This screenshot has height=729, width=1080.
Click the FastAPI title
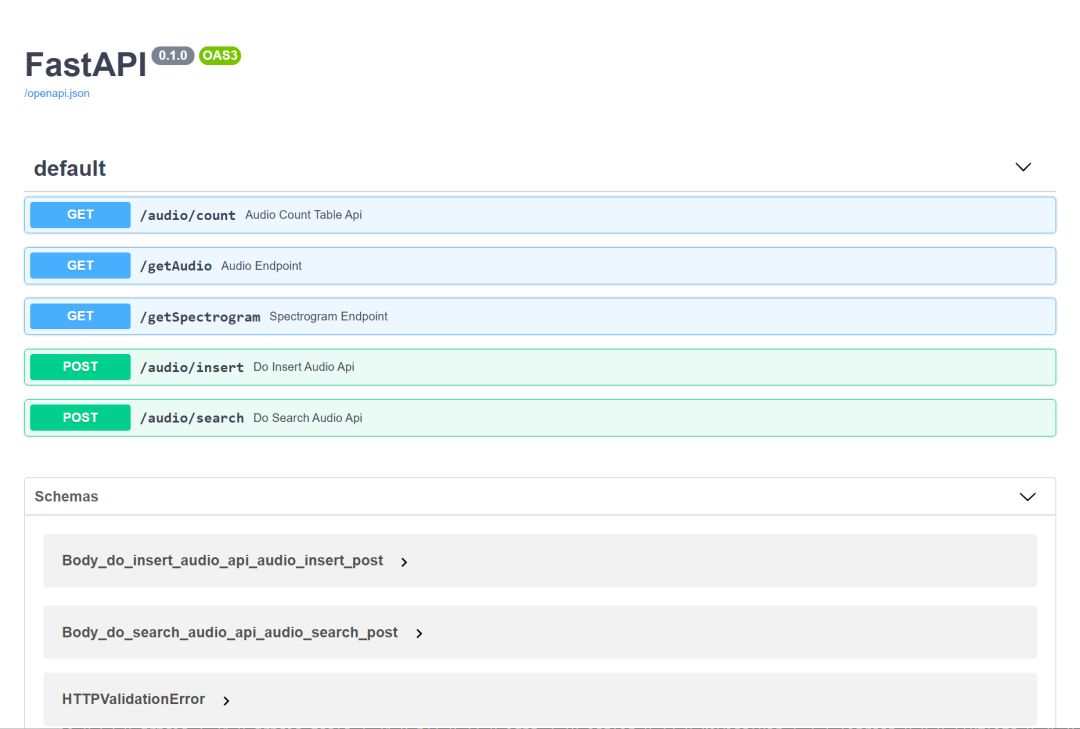(x=85, y=65)
